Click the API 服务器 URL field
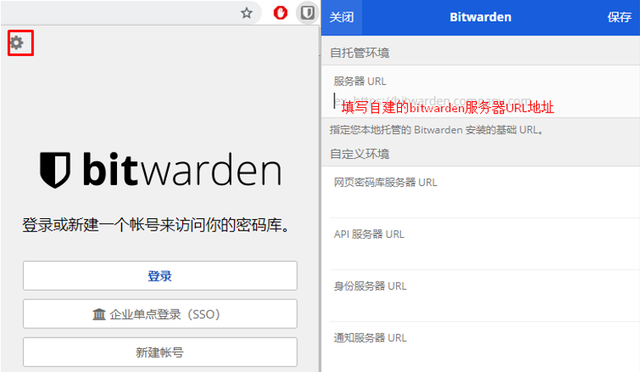This screenshot has height=372, width=640. click(x=484, y=244)
